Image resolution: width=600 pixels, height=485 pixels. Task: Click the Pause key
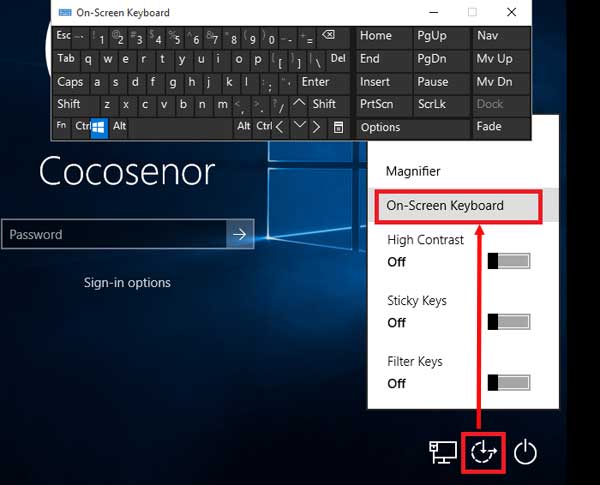click(x=440, y=82)
